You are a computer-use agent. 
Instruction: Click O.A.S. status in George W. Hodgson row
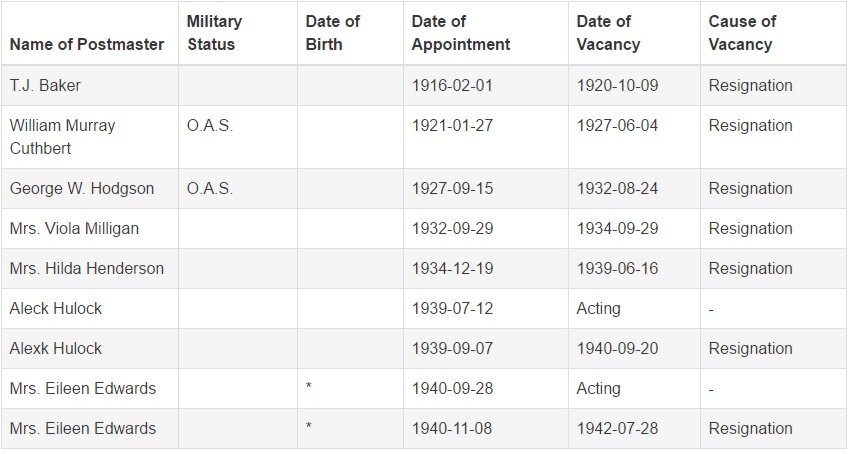[210, 188]
